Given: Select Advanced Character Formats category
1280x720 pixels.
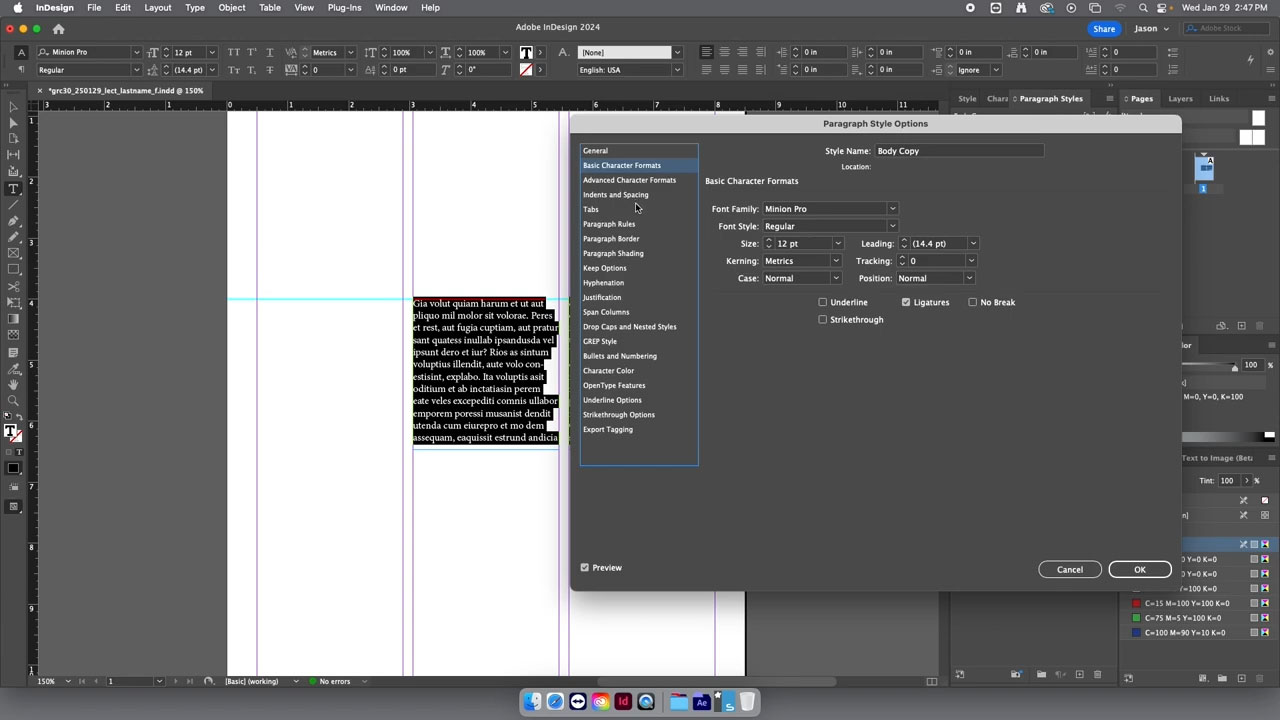Looking at the screenshot, I should (629, 180).
